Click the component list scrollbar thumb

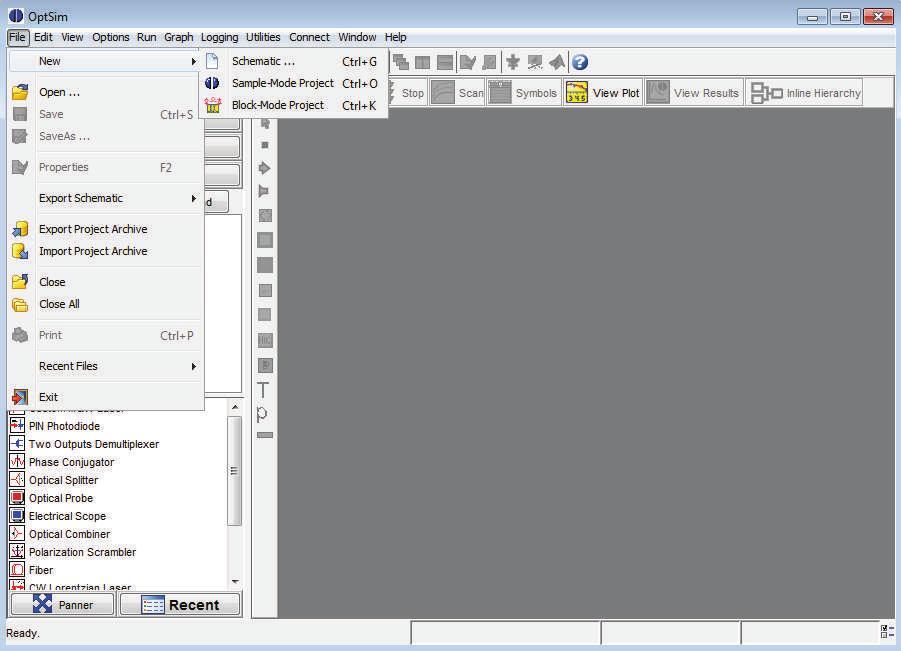coord(234,471)
